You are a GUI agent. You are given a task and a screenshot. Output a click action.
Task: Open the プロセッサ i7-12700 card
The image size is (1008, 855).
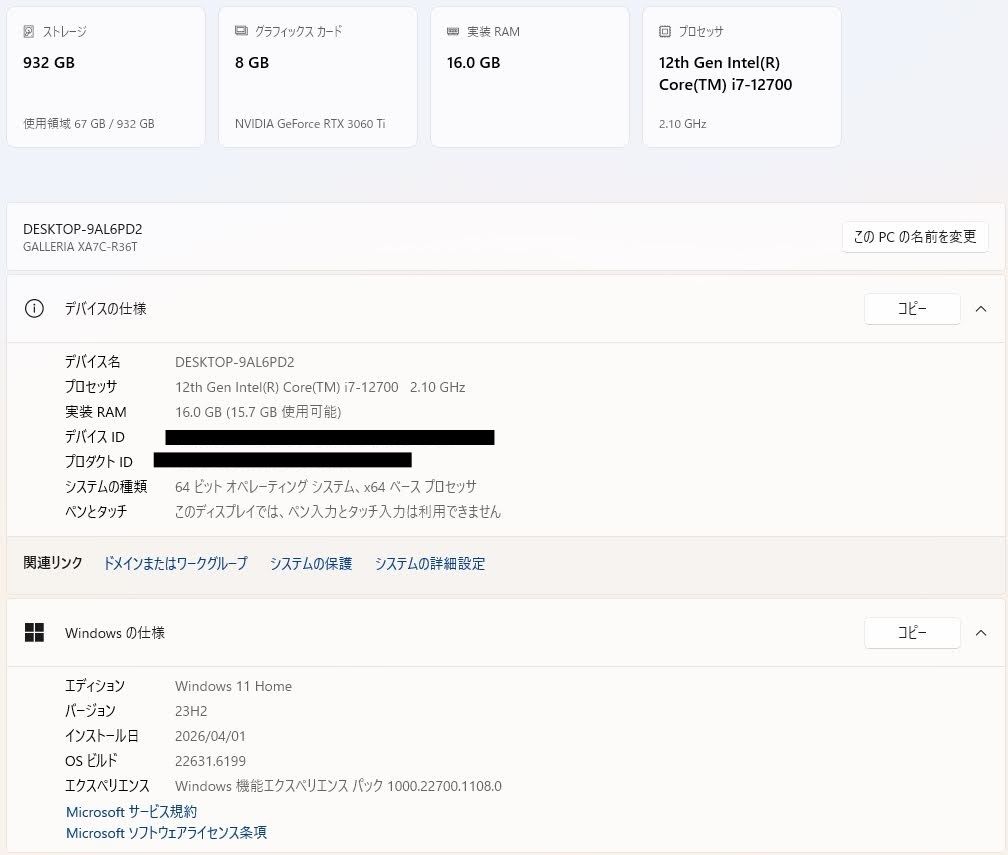click(742, 77)
